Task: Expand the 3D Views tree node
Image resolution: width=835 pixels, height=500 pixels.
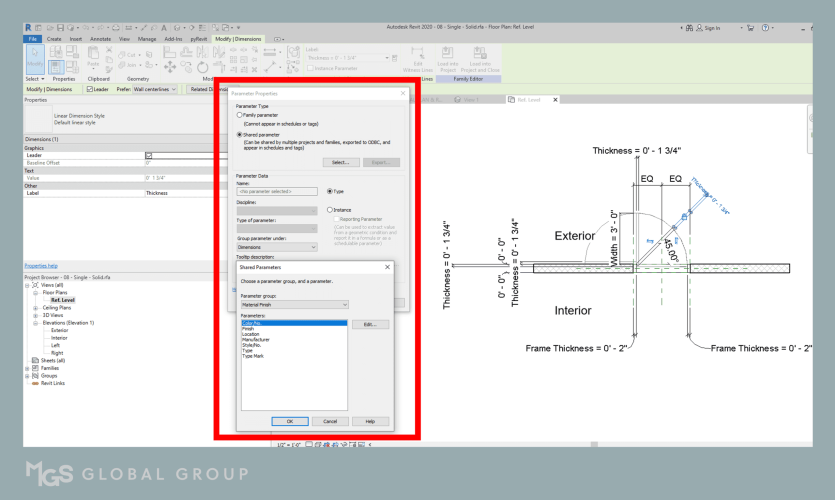Action: pos(35,317)
